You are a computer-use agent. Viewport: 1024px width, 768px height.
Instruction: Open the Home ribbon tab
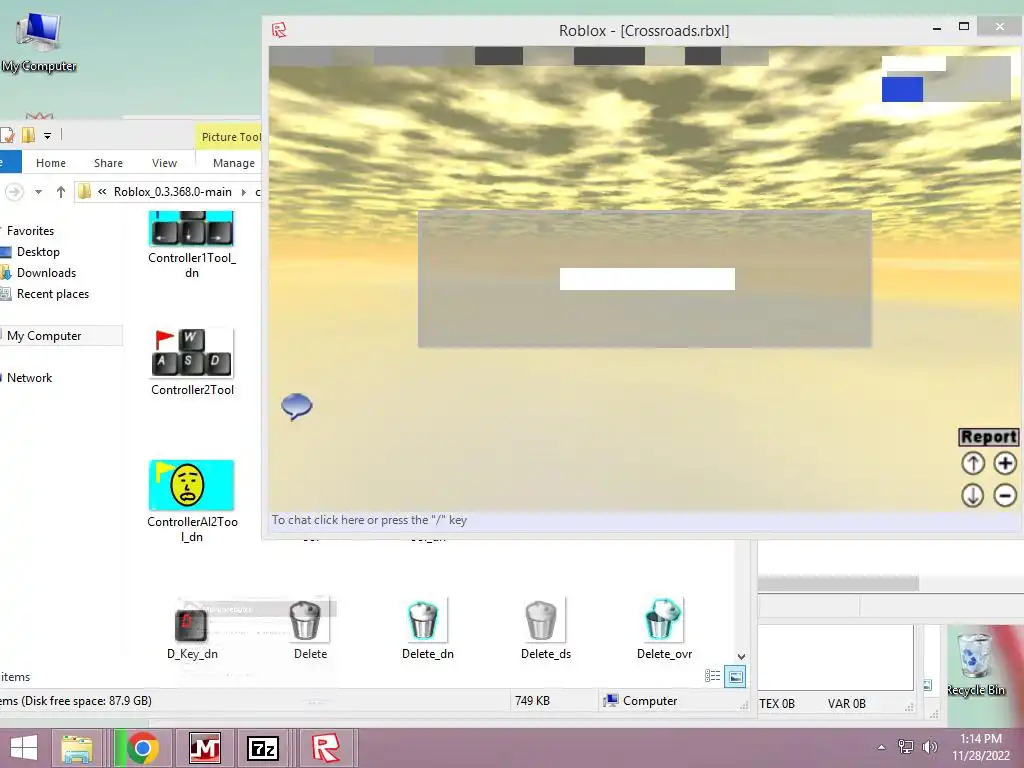coord(51,163)
